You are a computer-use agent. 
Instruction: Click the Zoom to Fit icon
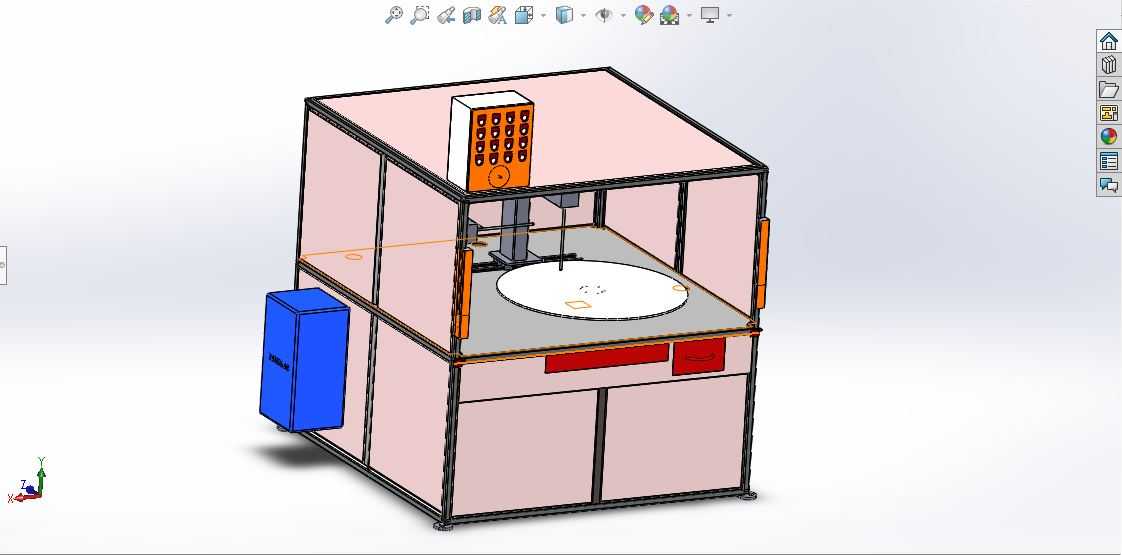[x=394, y=15]
